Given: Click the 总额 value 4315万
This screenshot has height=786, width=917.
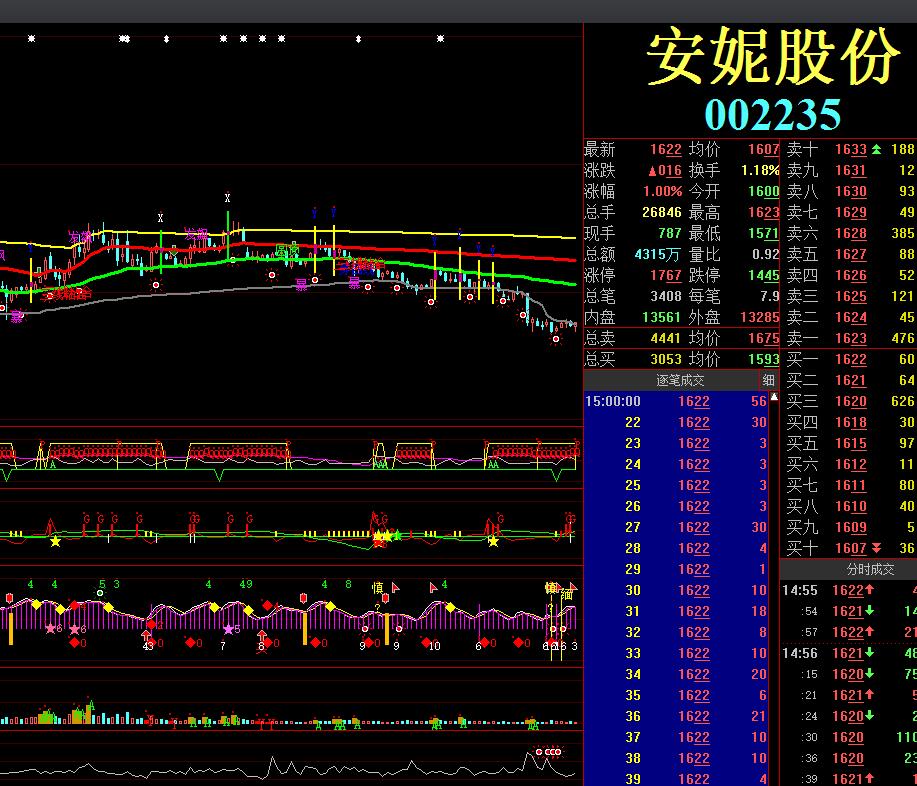Looking at the screenshot, I should 659,254.
